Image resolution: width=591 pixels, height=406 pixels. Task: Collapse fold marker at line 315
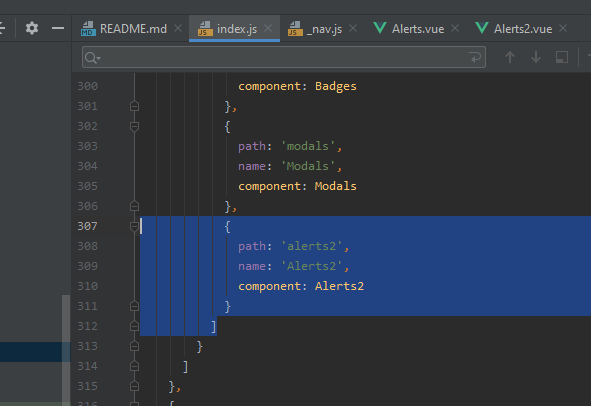pyautogui.click(x=134, y=386)
